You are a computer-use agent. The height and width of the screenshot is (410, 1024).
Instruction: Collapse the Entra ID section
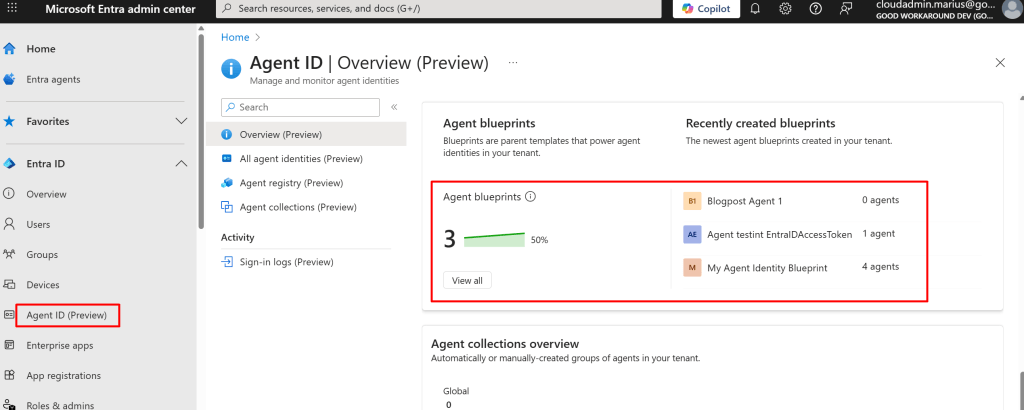tap(181, 164)
